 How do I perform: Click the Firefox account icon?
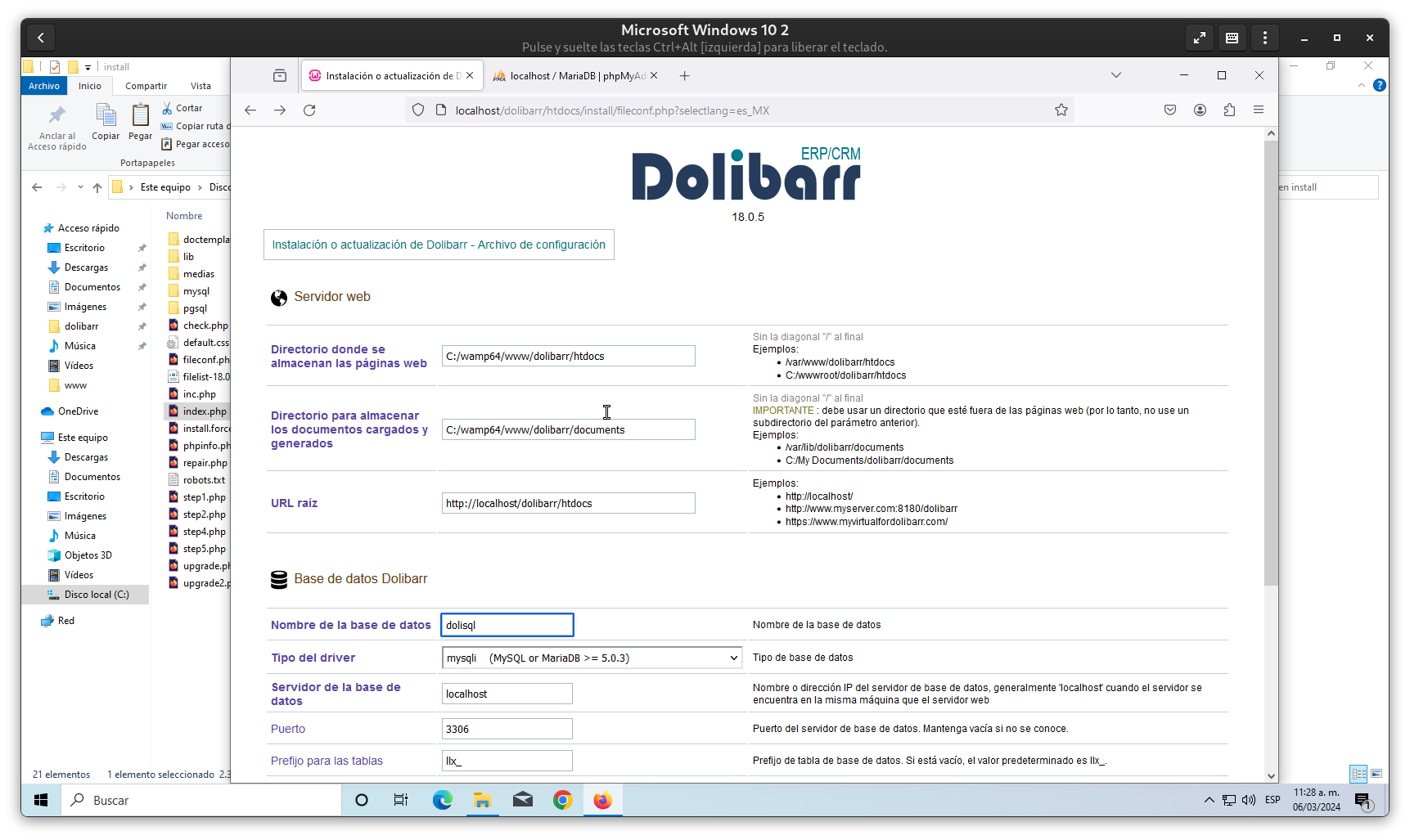(x=1200, y=110)
